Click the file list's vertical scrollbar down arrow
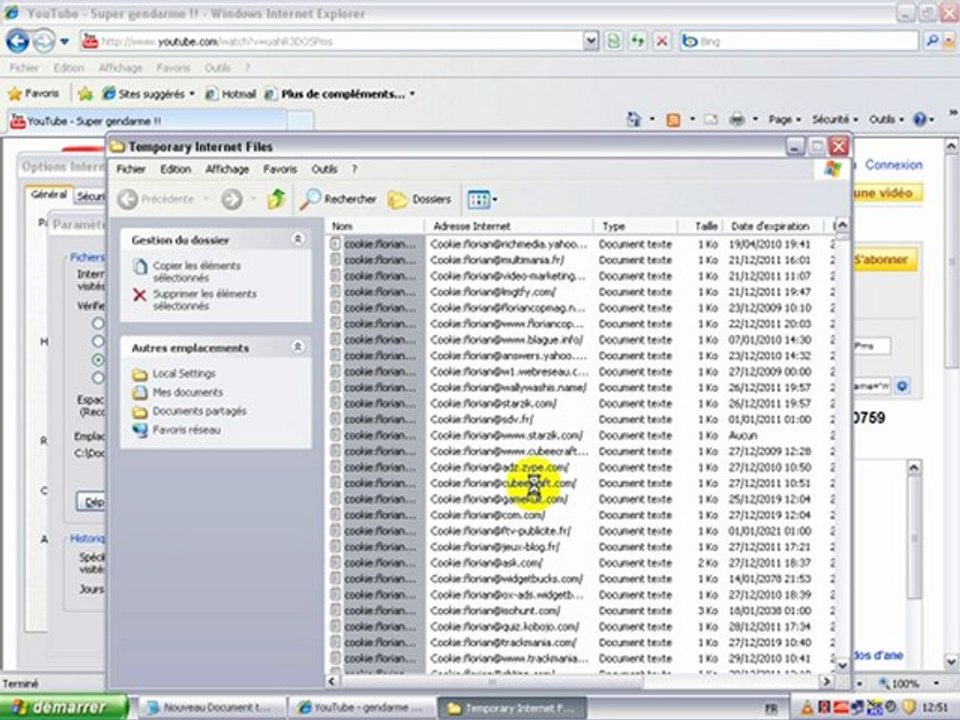960x720 pixels. tap(842, 666)
